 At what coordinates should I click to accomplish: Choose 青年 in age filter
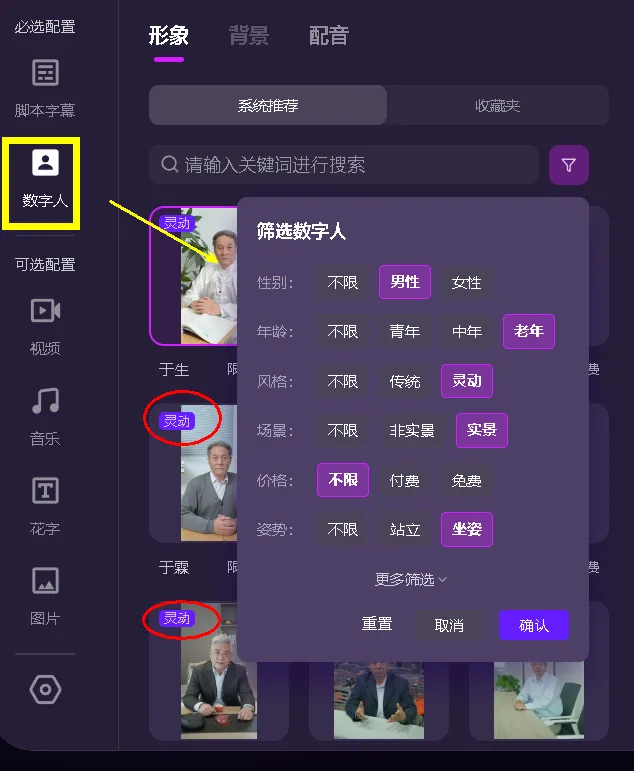pos(404,331)
